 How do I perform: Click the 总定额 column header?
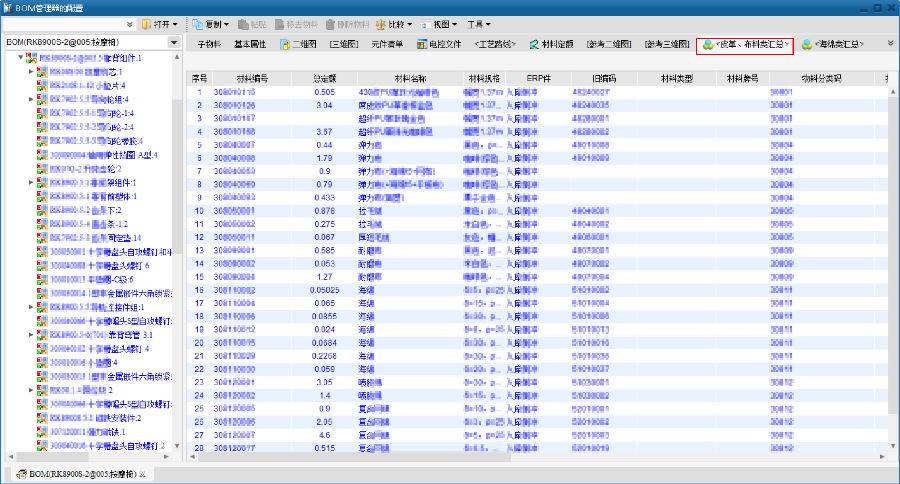(323, 77)
